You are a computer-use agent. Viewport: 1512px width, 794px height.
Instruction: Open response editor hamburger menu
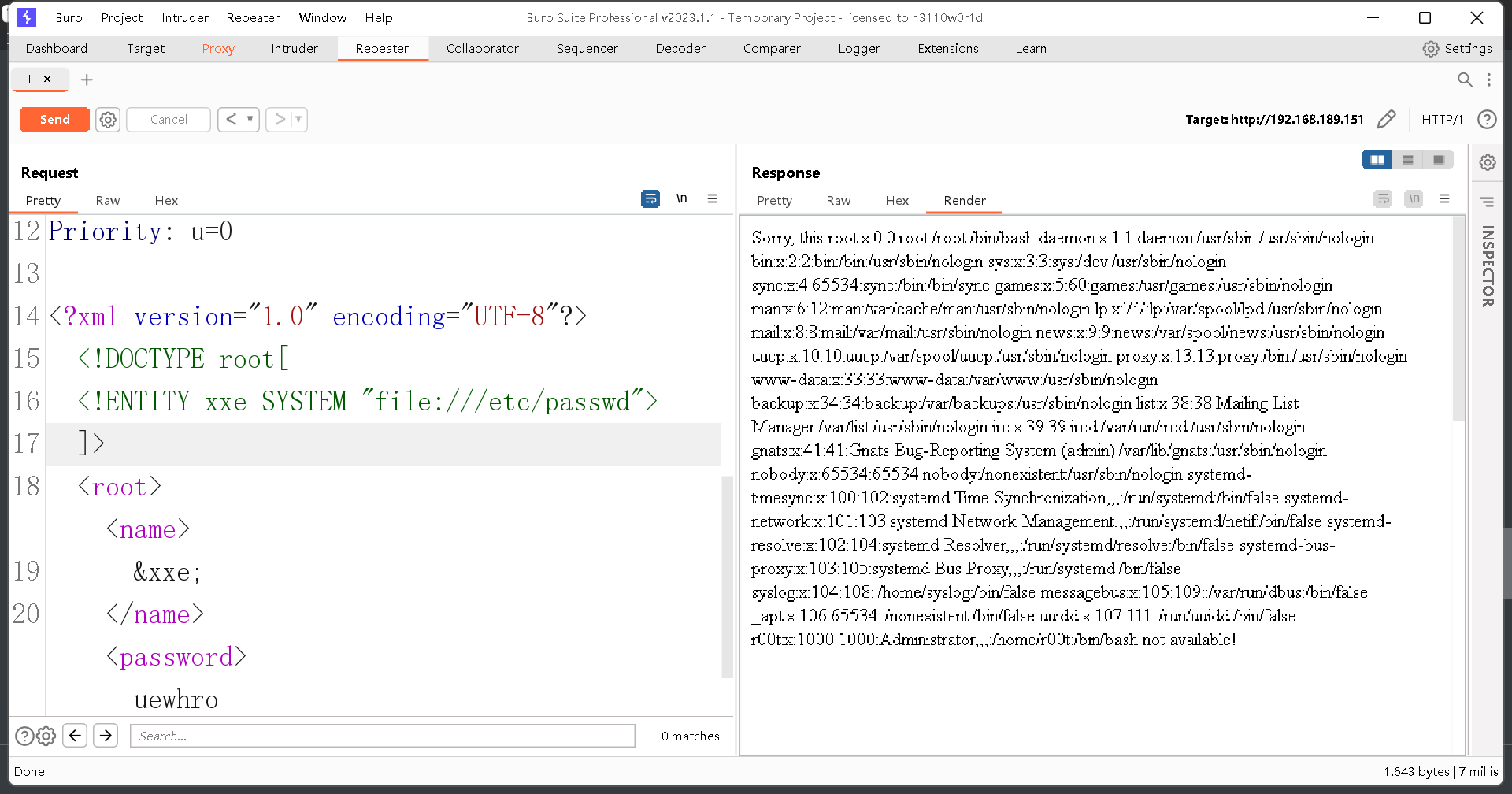click(1444, 198)
